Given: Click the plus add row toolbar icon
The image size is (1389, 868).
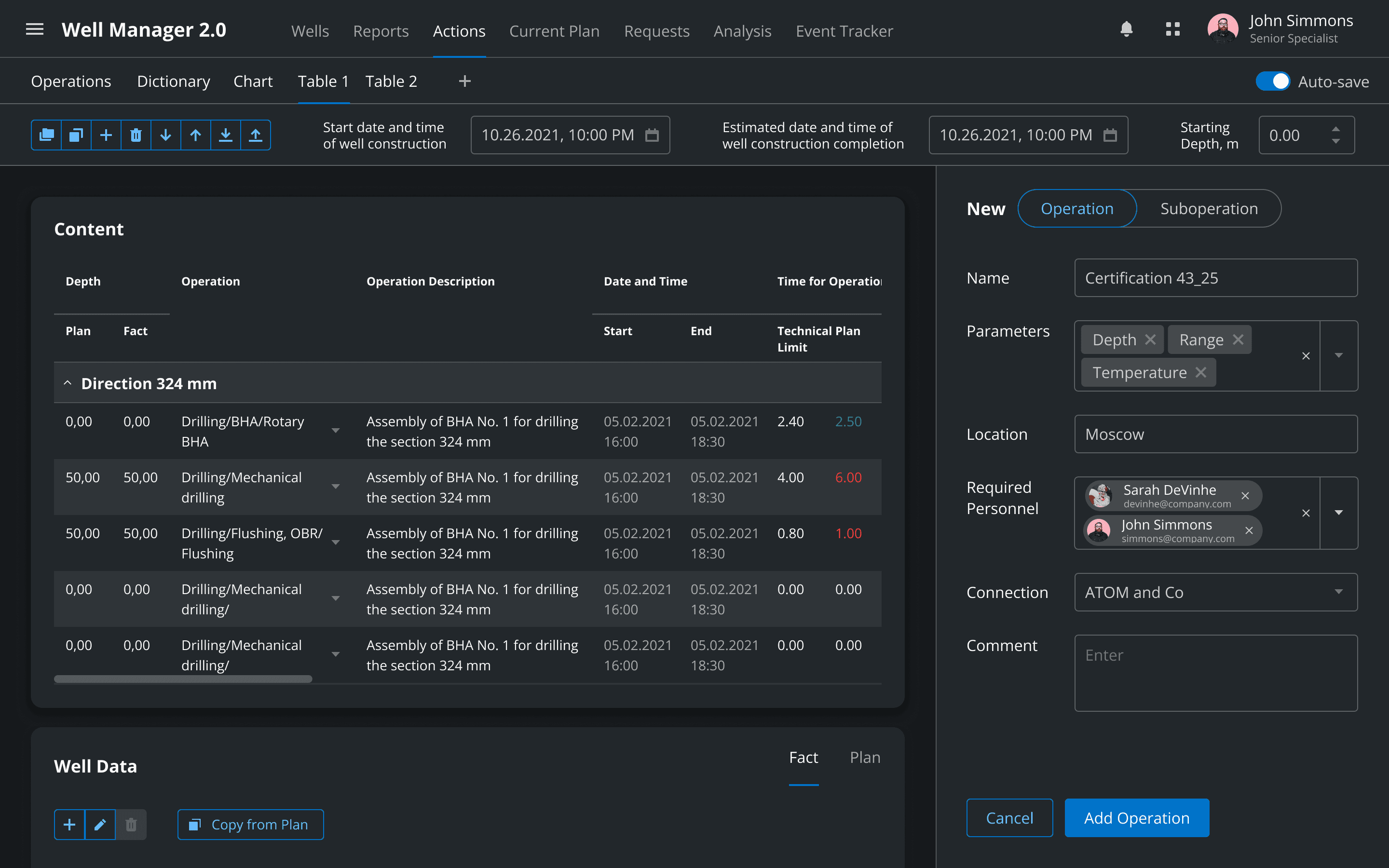Looking at the screenshot, I should (x=106, y=136).
